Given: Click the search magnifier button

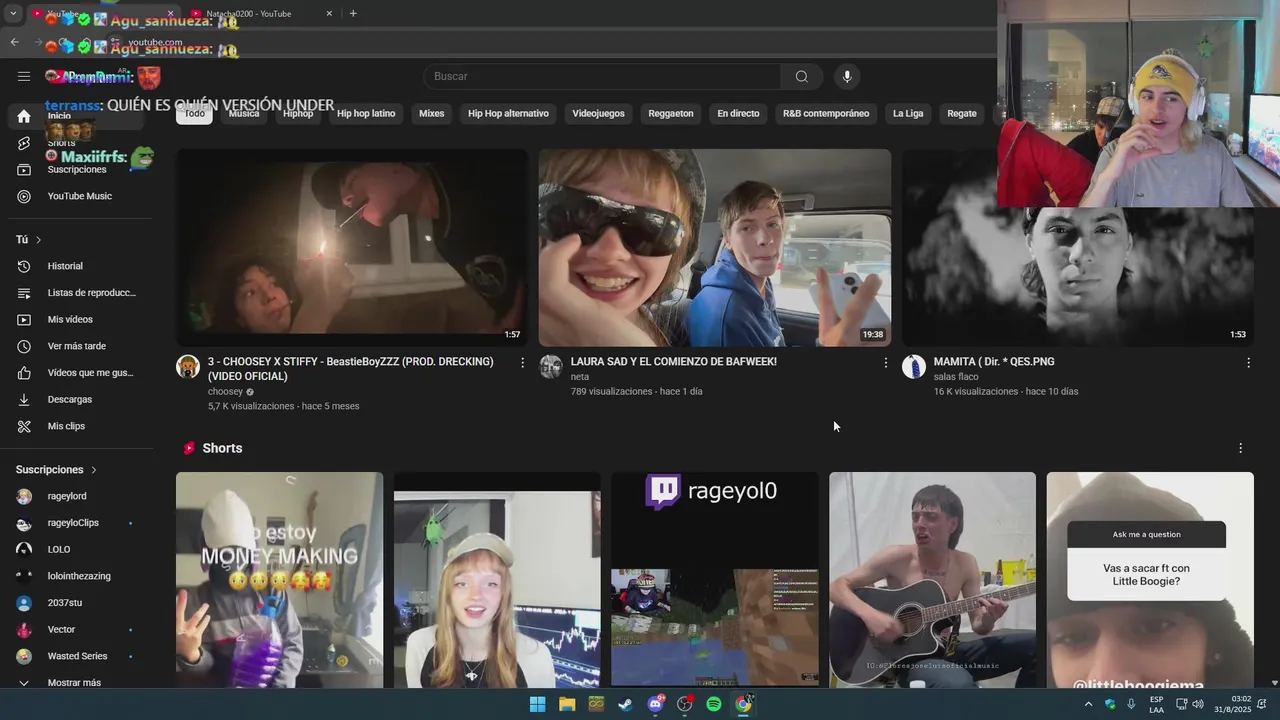Looking at the screenshot, I should [801, 77].
